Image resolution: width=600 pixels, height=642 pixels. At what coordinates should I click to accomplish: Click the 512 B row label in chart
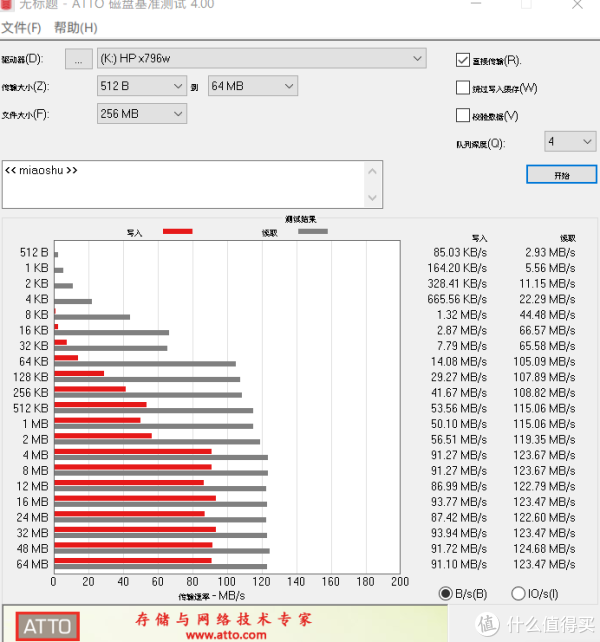click(34, 253)
